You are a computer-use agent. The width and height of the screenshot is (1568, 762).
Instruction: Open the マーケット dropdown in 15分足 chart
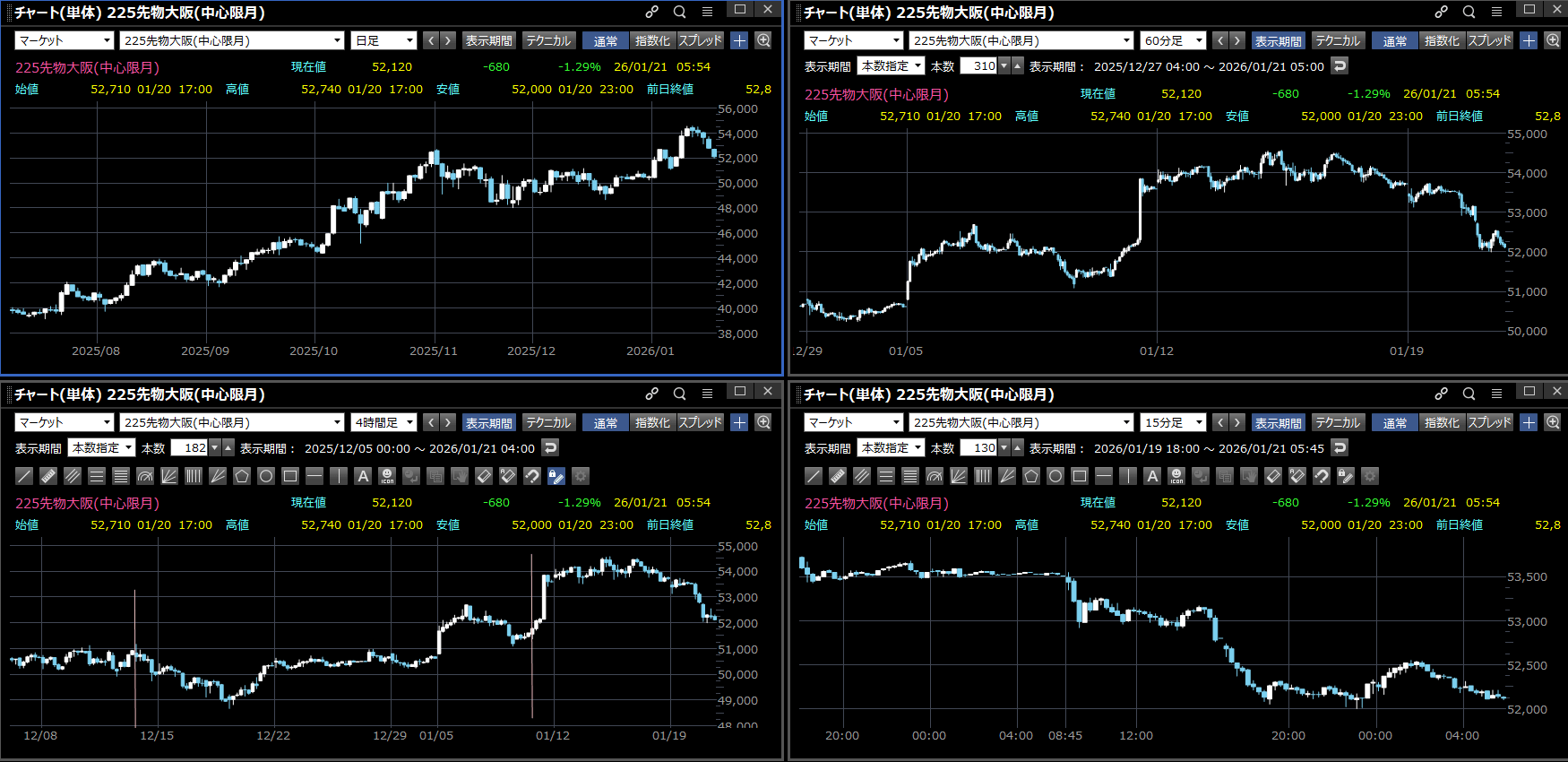click(x=854, y=422)
